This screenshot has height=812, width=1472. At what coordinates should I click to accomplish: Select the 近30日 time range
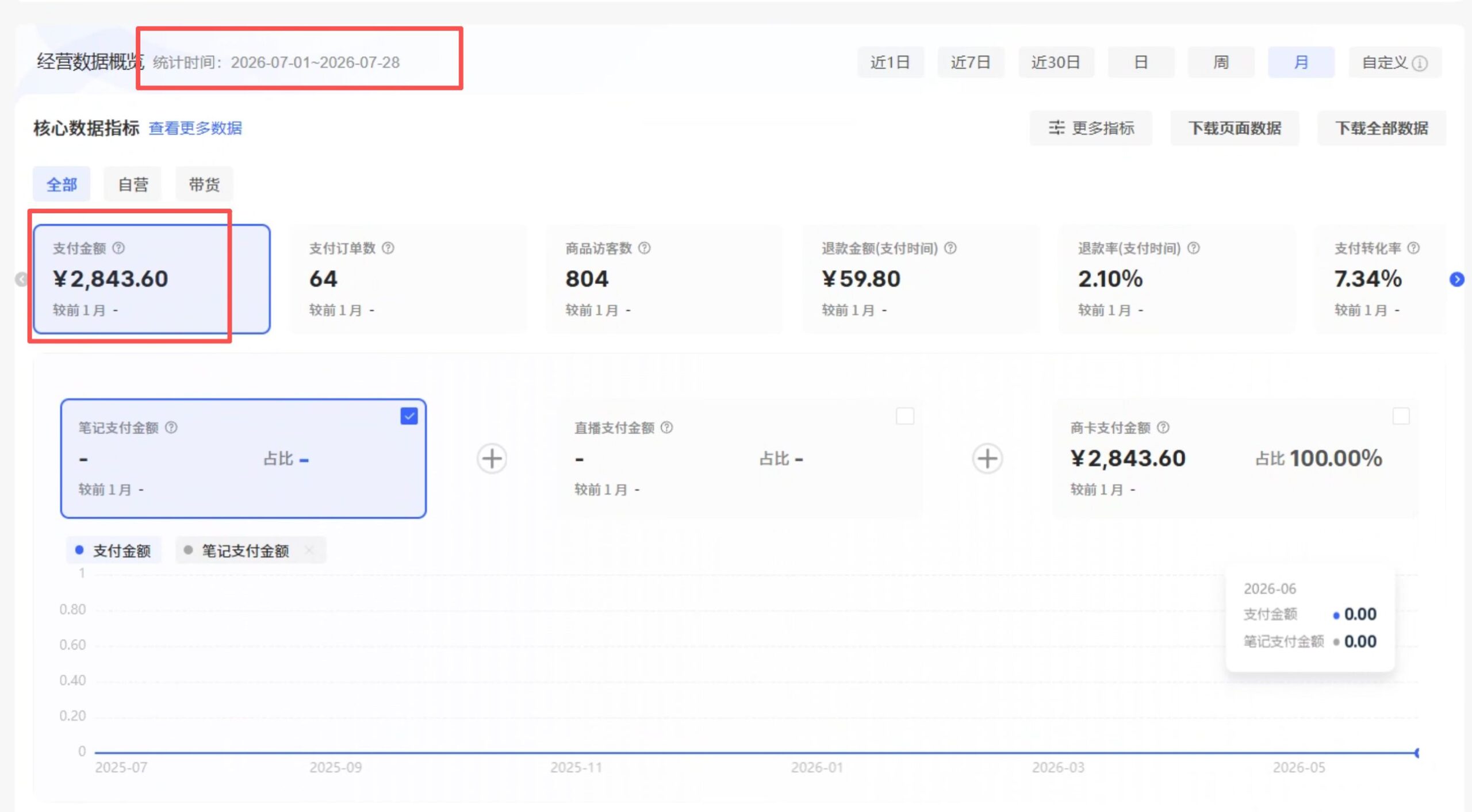(1056, 62)
